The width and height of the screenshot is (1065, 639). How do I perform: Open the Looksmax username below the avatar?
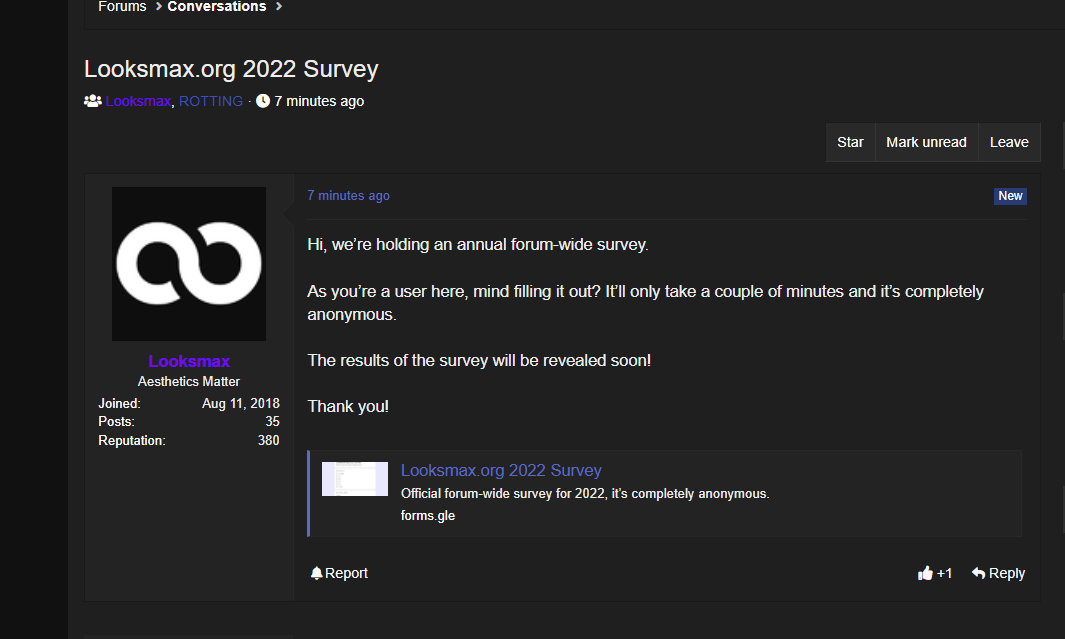click(189, 361)
